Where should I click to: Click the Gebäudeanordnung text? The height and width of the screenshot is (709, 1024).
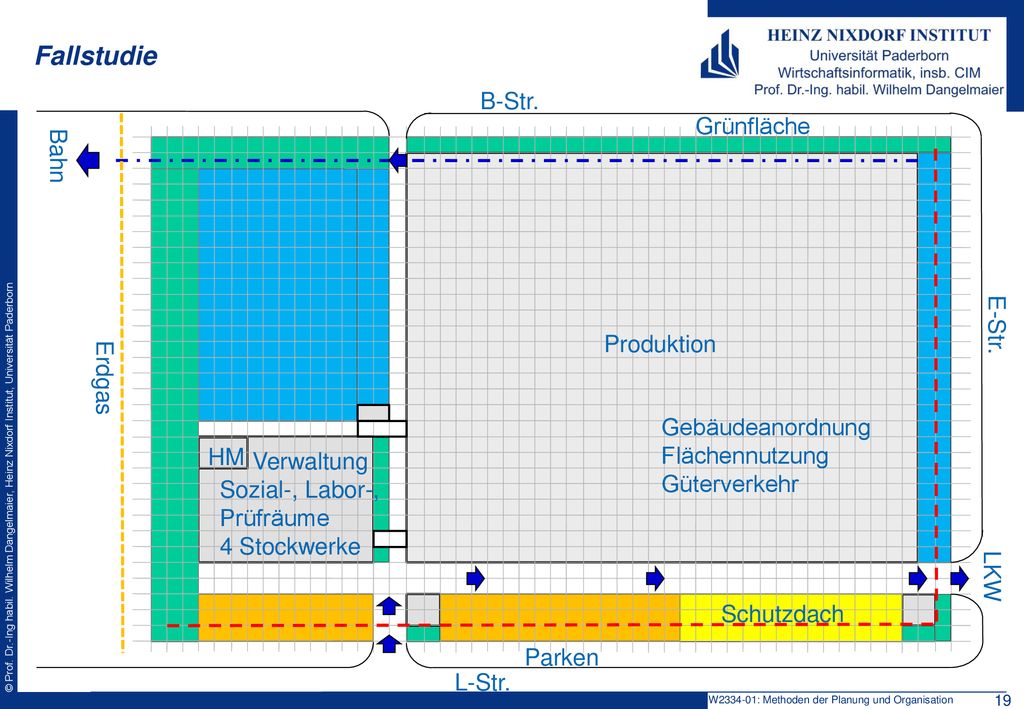765,428
